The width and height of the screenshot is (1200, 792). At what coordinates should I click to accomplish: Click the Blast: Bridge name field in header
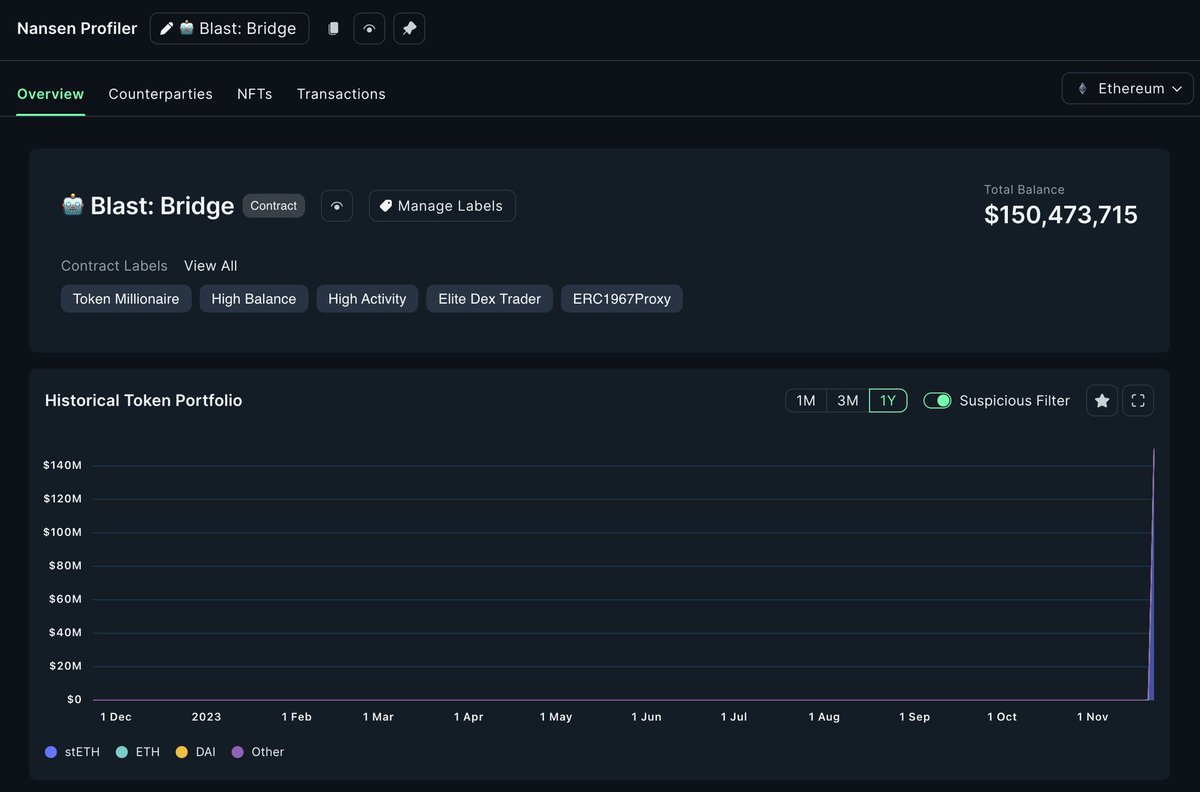coord(230,28)
